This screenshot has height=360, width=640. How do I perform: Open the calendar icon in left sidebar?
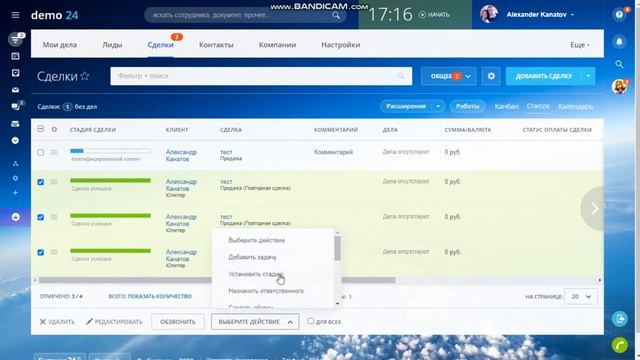(x=16, y=56)
